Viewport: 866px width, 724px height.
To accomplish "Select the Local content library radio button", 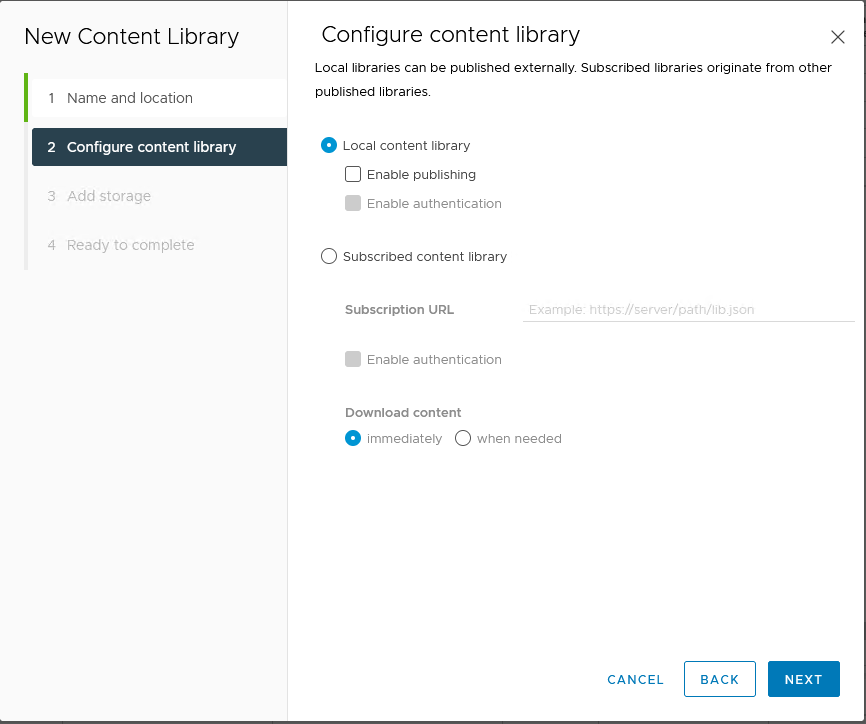I will pyautogui.click(x=329, y=145).
